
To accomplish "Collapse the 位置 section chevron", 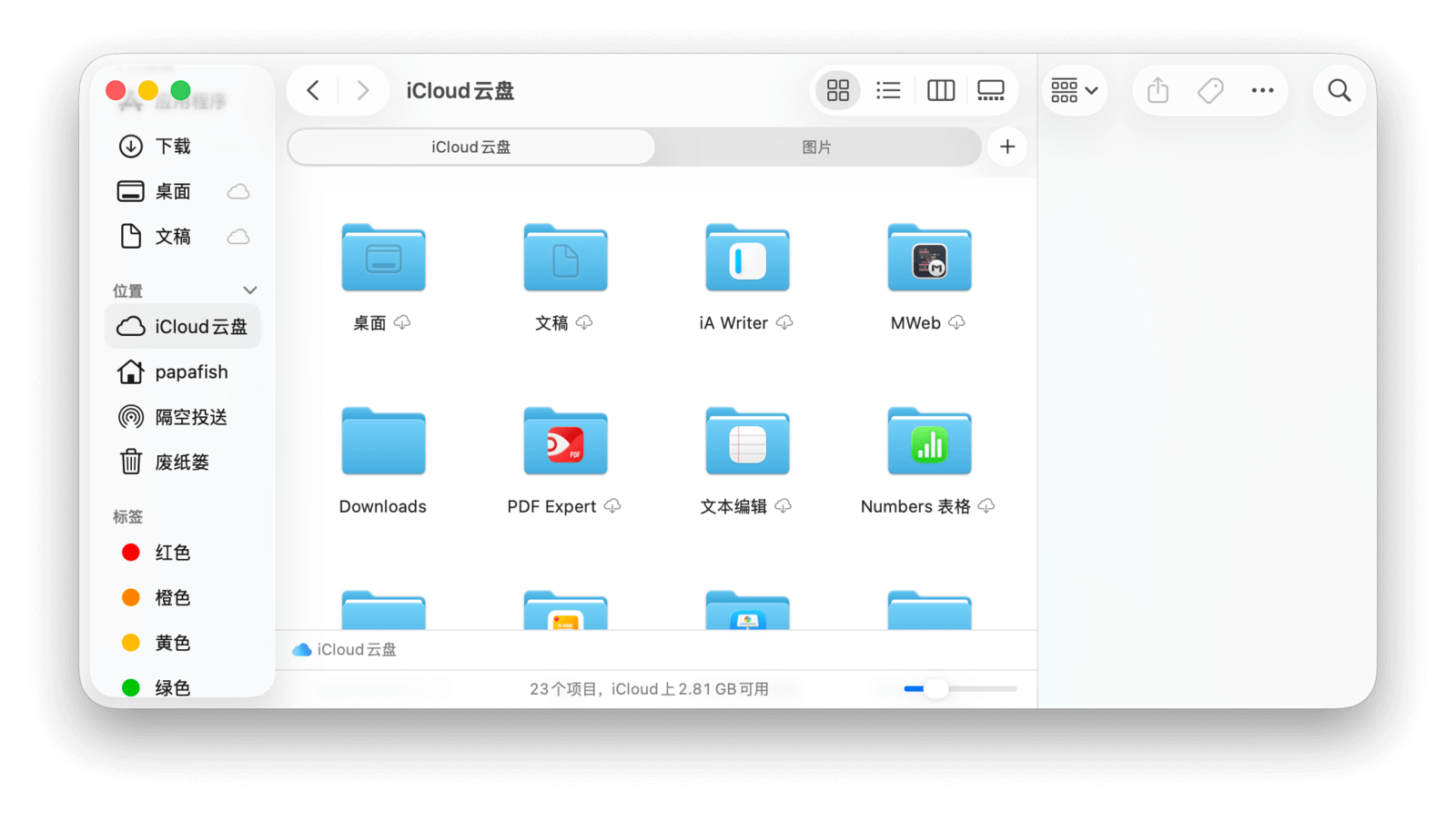I will (x=250, y=290).
